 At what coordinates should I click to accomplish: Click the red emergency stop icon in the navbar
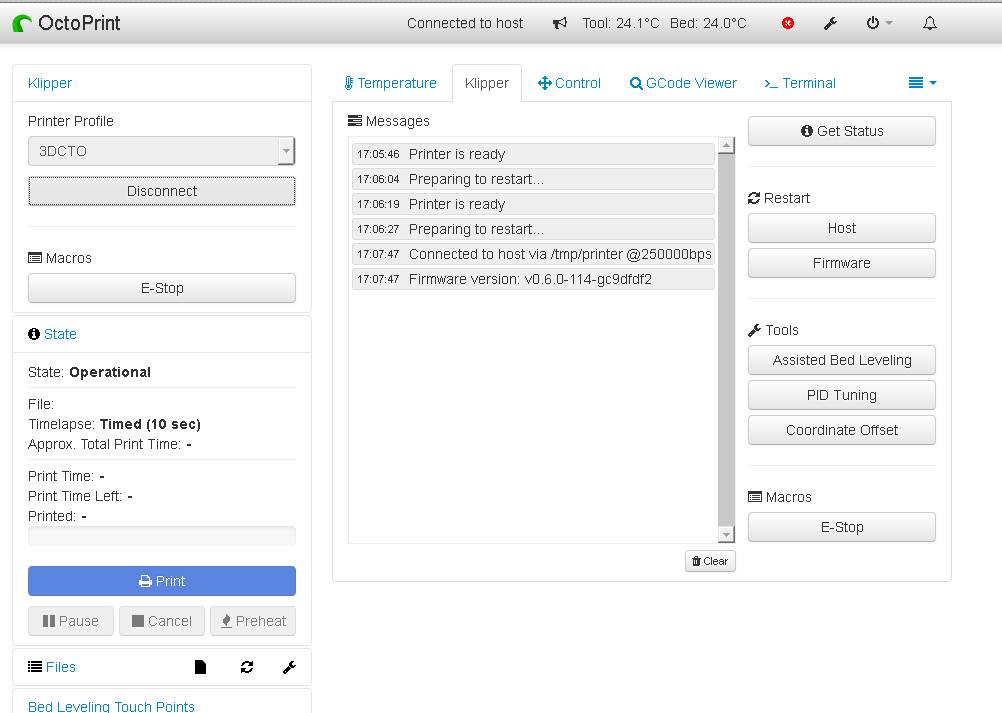pyautogui.click(x=788, y=24)
